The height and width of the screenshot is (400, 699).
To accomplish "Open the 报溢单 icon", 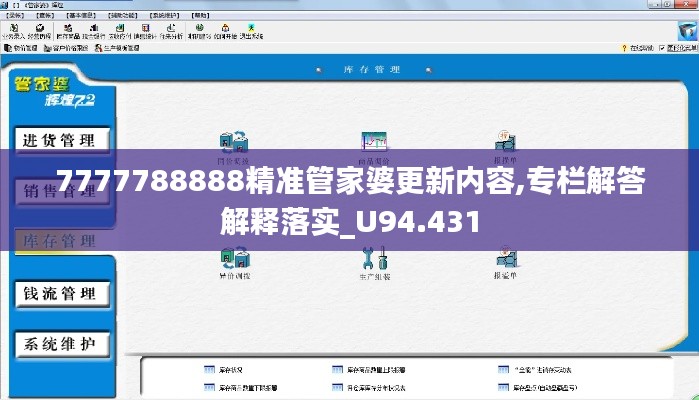I will click(505, 262).
